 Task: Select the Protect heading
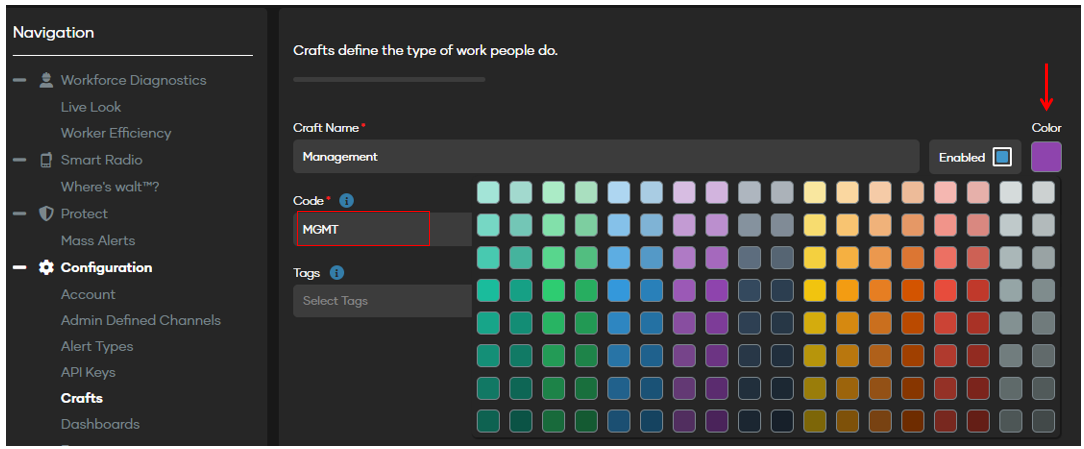pos(84,214)
